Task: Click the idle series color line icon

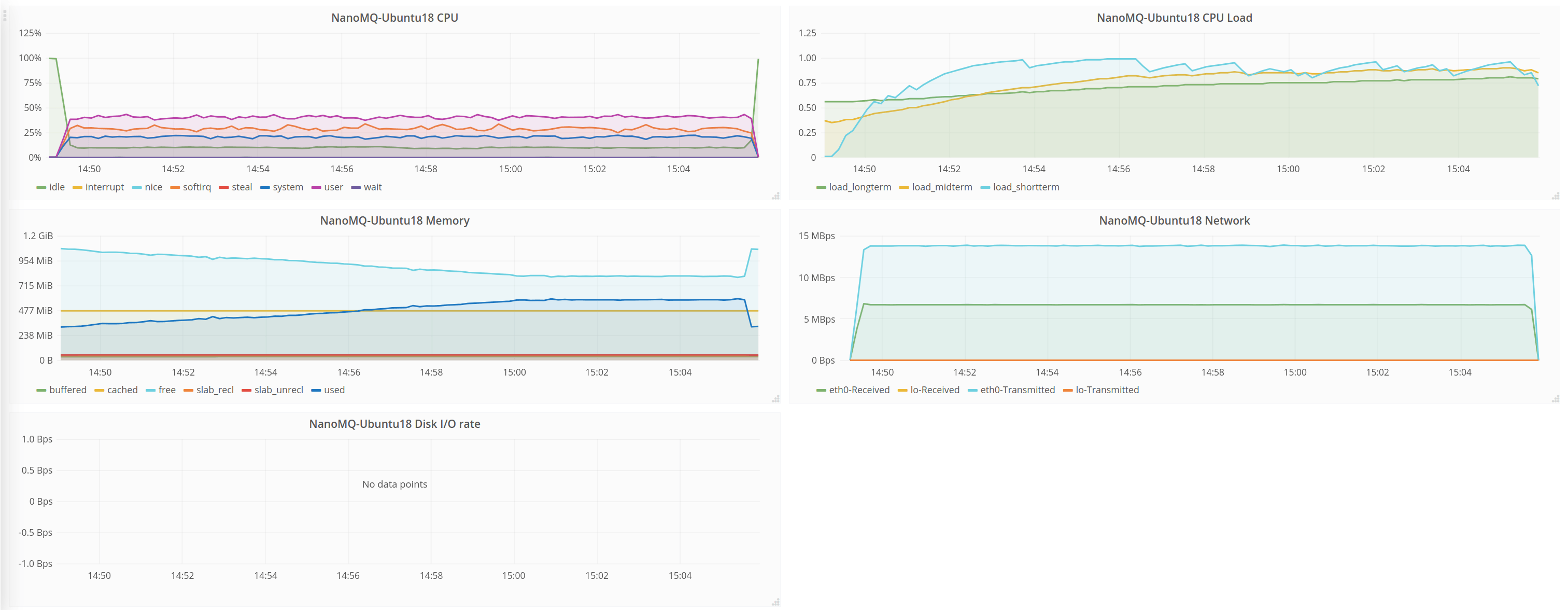Action: (x=41, y=188)
